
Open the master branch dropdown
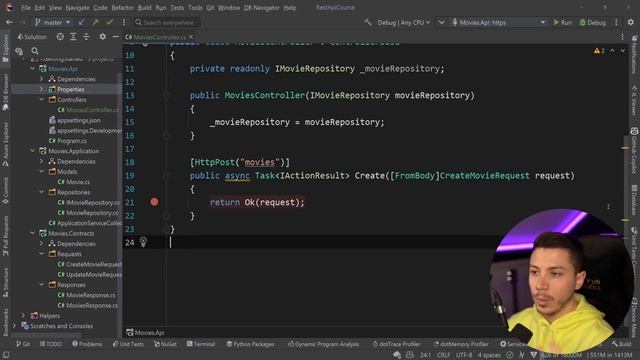click(53, 22)
